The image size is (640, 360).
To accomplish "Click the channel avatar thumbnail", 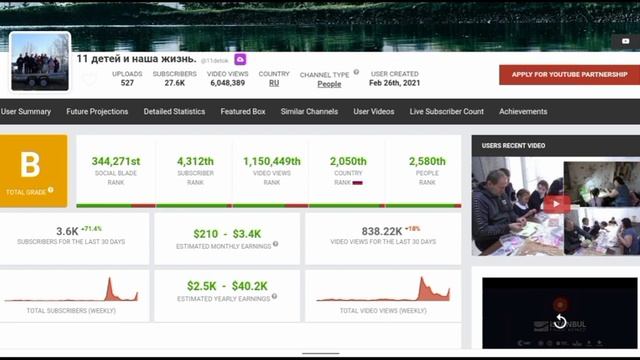I will [40, 62].
